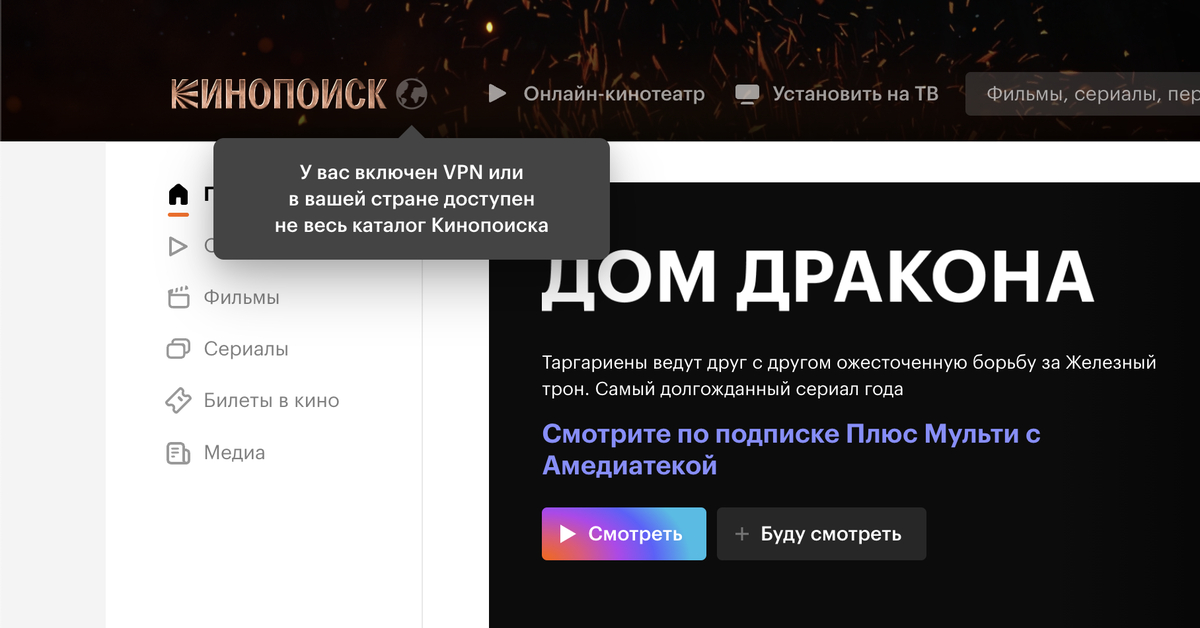1200x628 pixels.
Task: Click Смотрите по подписке Плюс Мульти link
Action: [792, 449]
